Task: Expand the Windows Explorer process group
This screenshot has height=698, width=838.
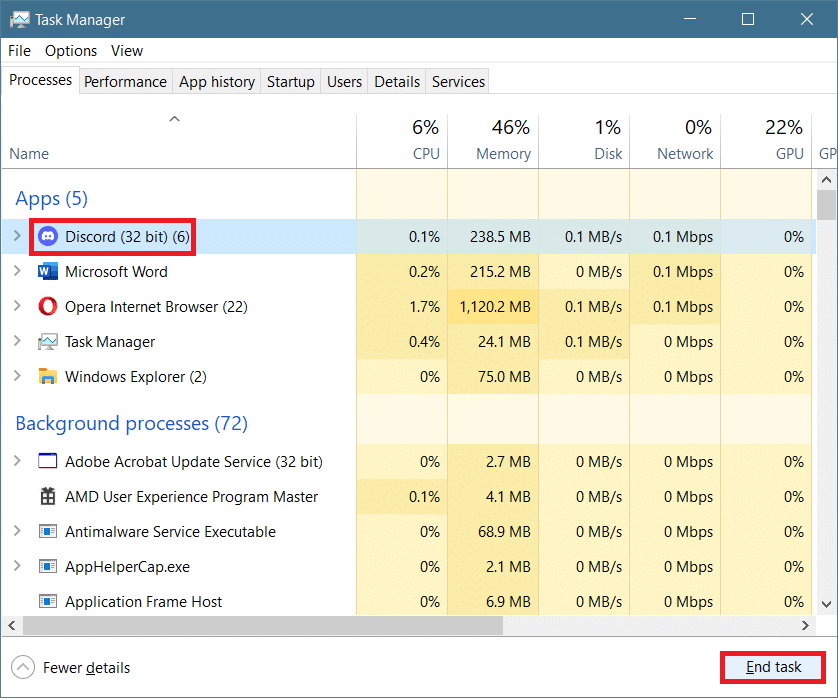Action: [17, 376]
